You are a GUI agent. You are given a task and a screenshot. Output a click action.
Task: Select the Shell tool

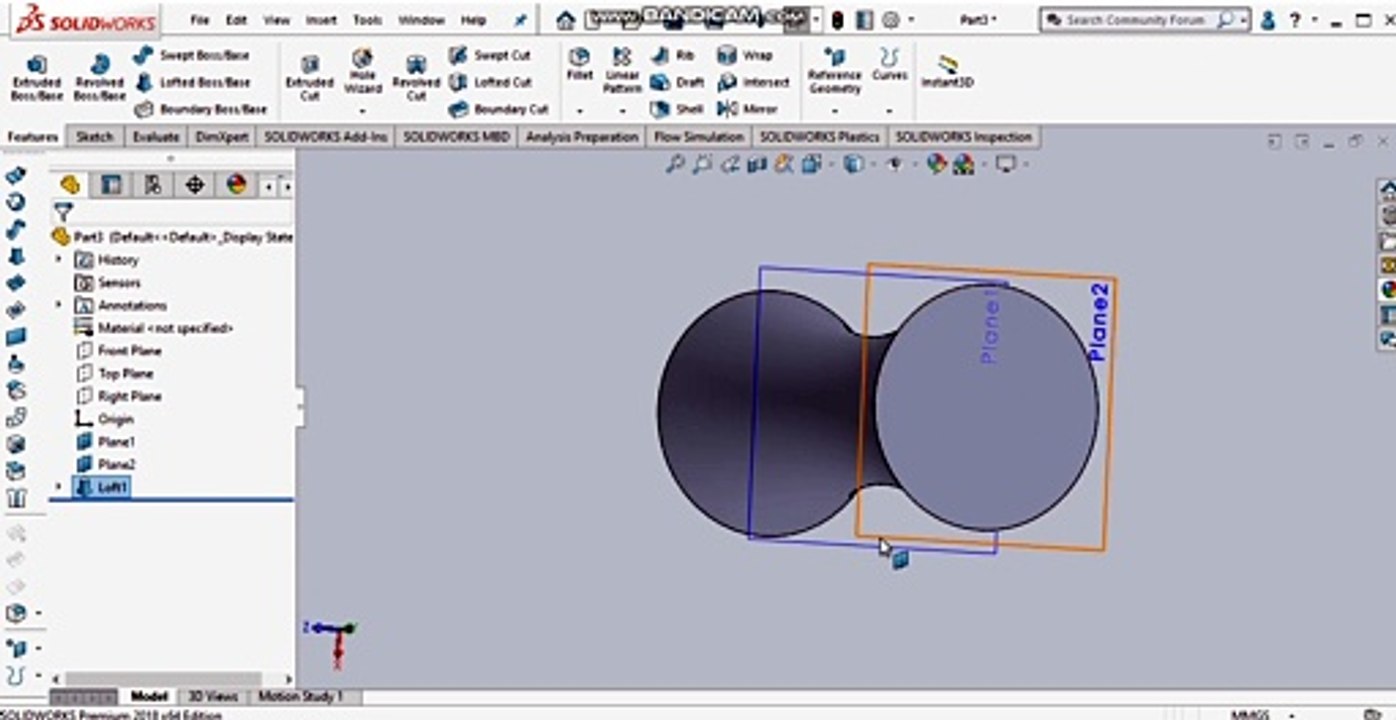click(677, 108)
